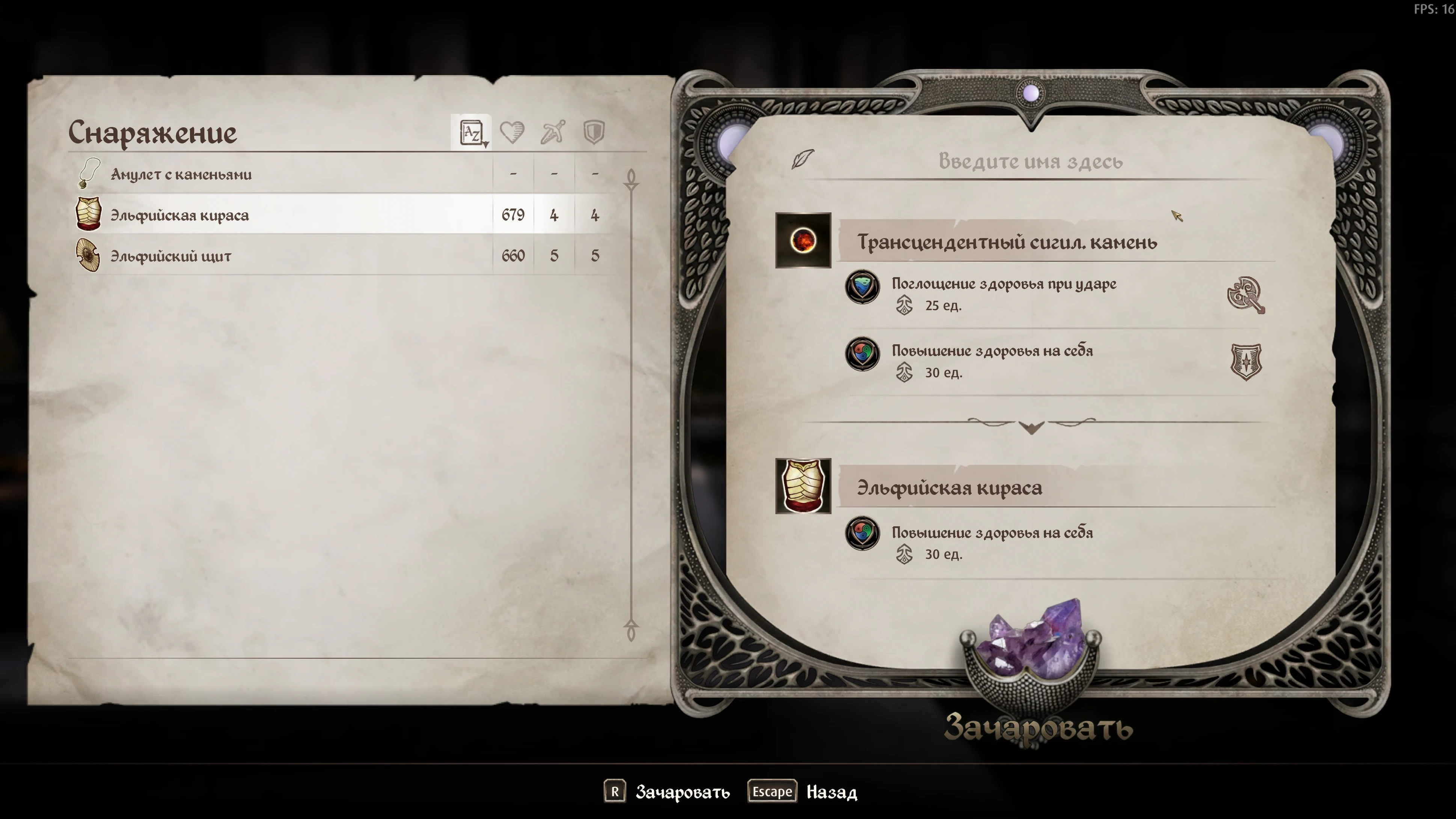1456x819 pixels.
Task: Sort equipment by the sword damage icon
Action: coord(553,133)
